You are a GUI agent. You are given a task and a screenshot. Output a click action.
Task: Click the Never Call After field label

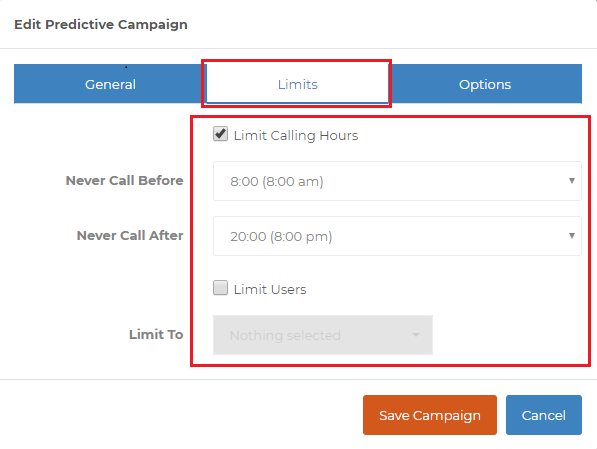pos(130,235)
